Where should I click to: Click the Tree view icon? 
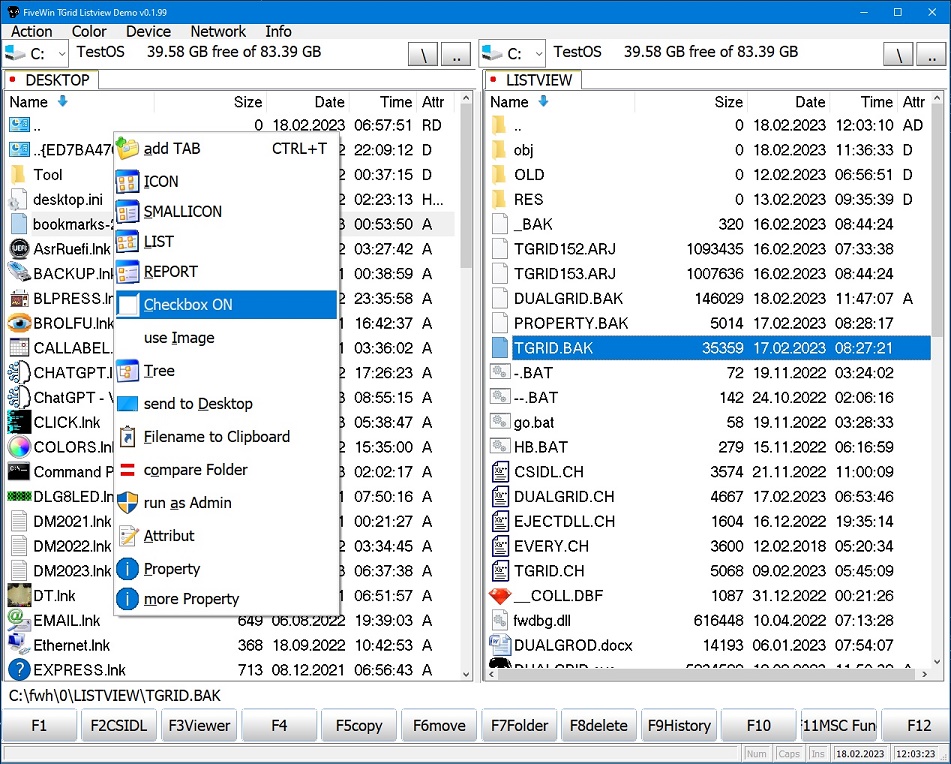(128, 371)
